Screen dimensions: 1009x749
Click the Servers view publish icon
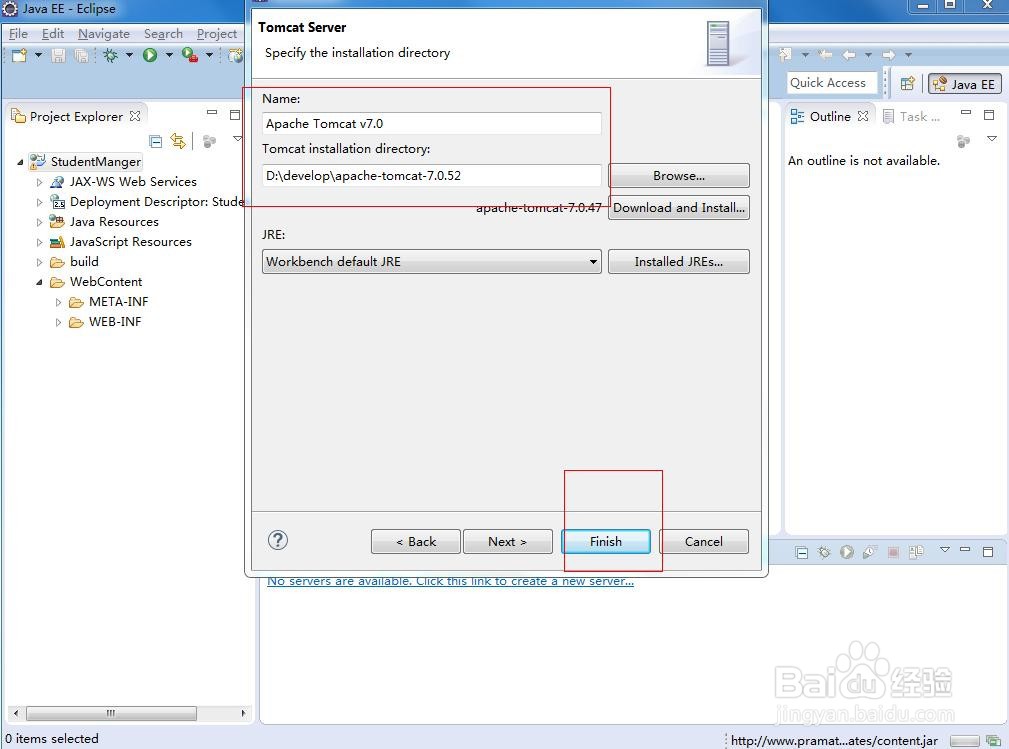click(x=916, y=552)
